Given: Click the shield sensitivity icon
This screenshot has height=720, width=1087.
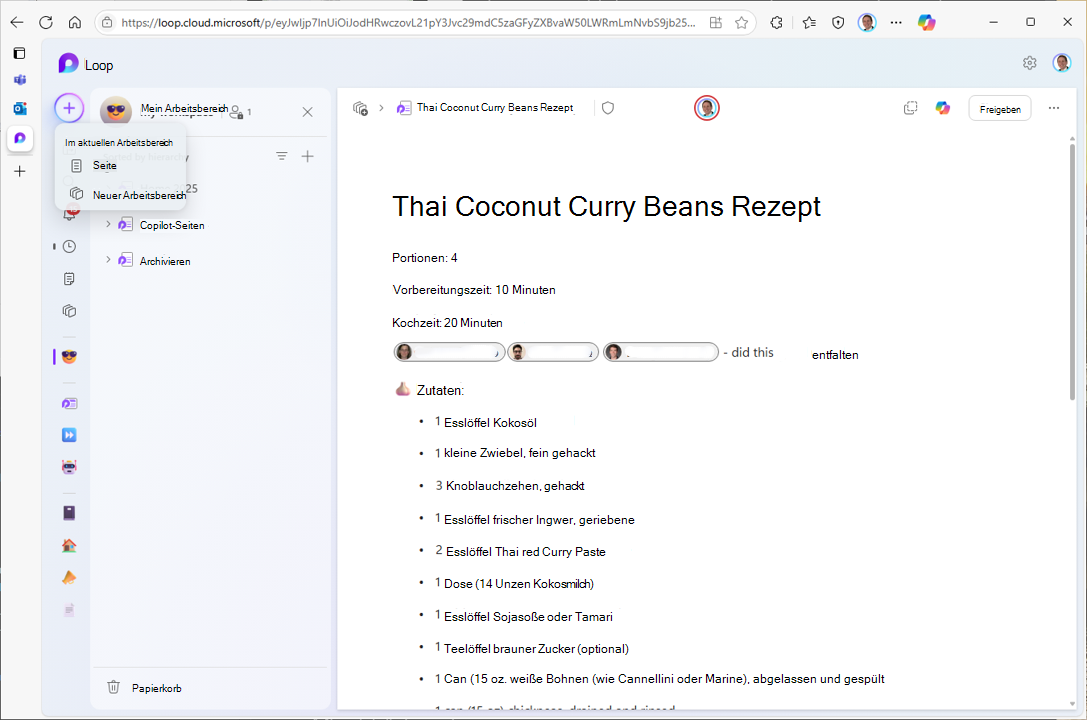Looking at the screenshot, I should point(608,108).
